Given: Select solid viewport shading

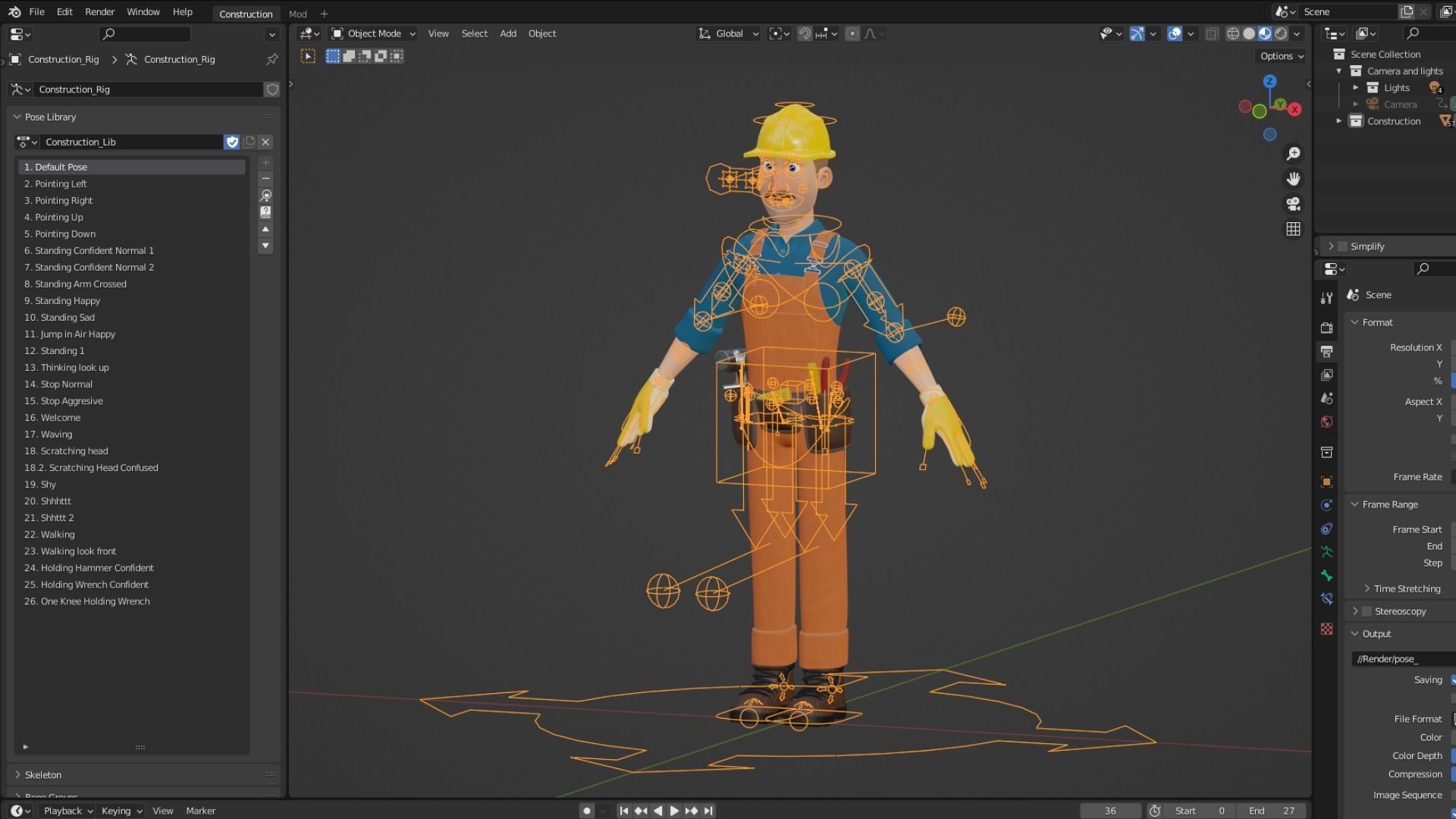Looking at the screenshot, I should point(1249,33).
